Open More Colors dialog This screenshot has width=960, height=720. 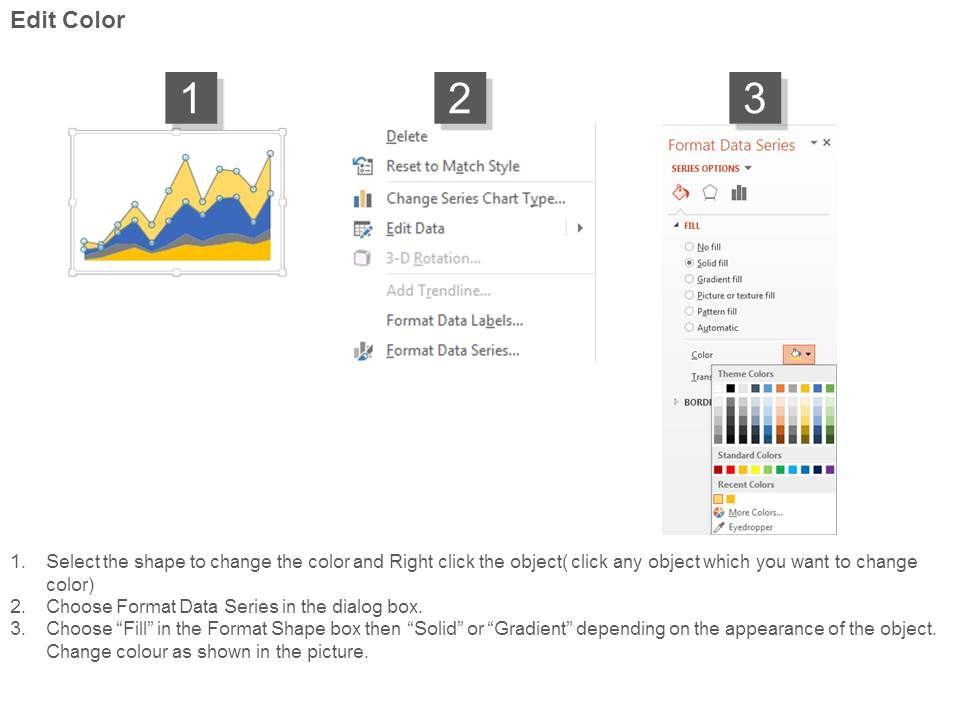755,512
